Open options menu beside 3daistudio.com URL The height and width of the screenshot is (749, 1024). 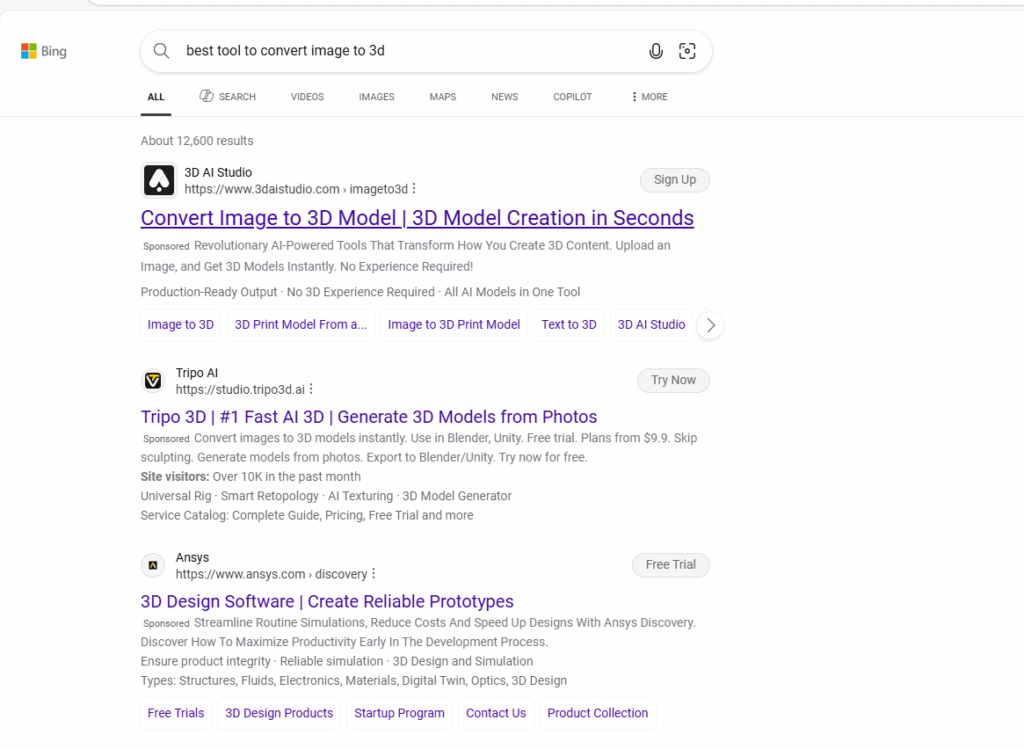click(414, 189)
